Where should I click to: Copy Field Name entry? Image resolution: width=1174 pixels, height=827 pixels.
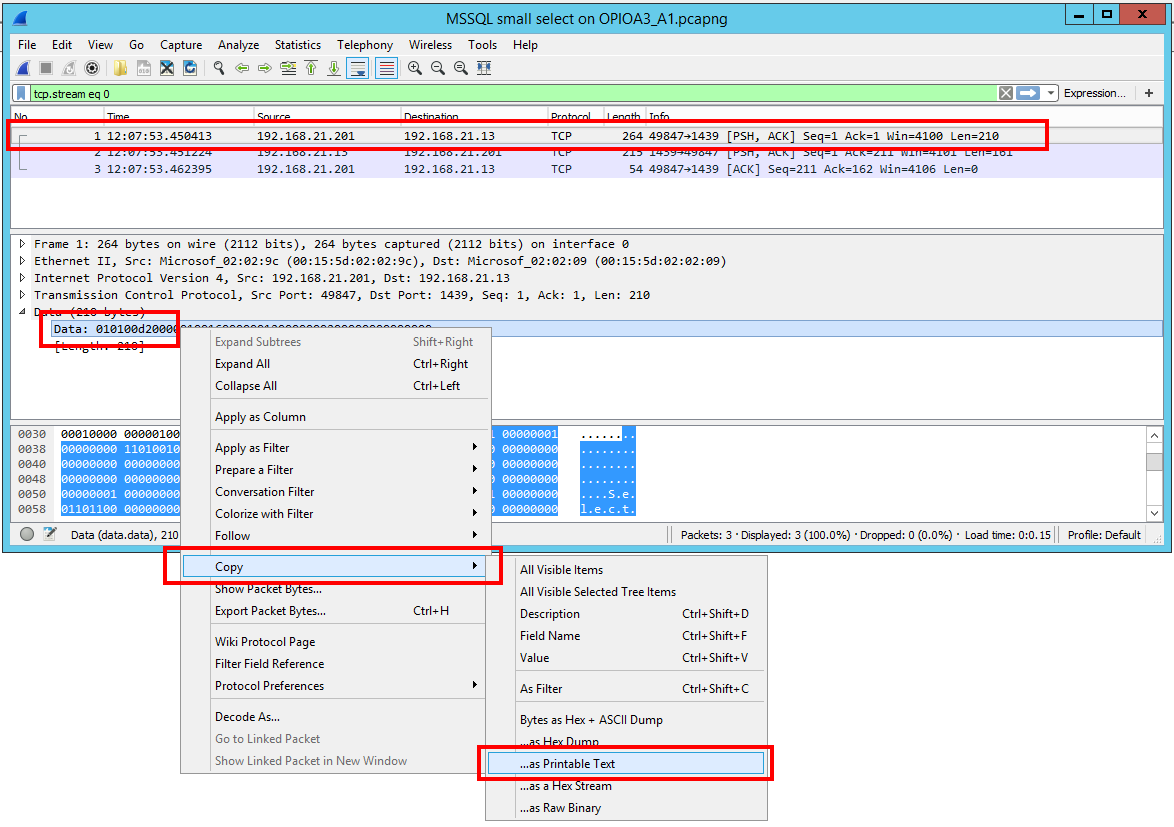[x=626, y=636]
